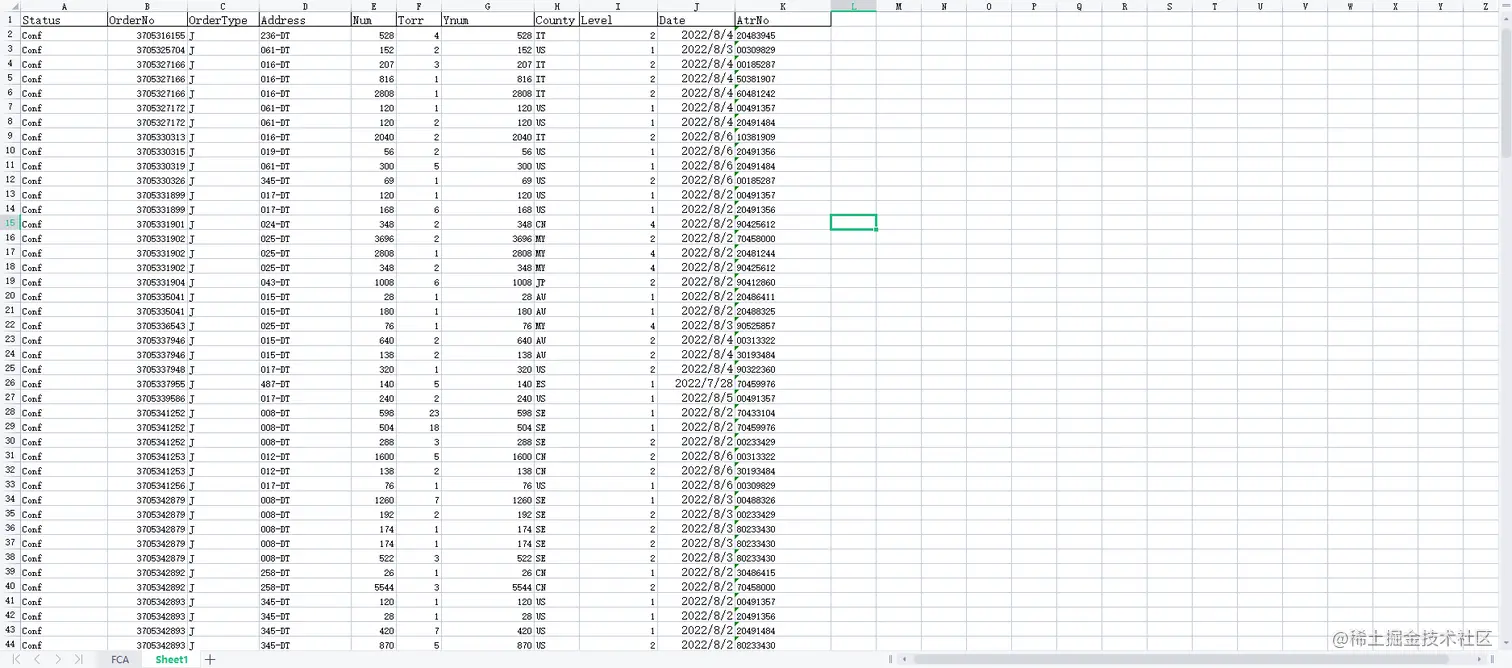Select the County header cell
The image size is (1512, 668).
(x=556, y=20)
